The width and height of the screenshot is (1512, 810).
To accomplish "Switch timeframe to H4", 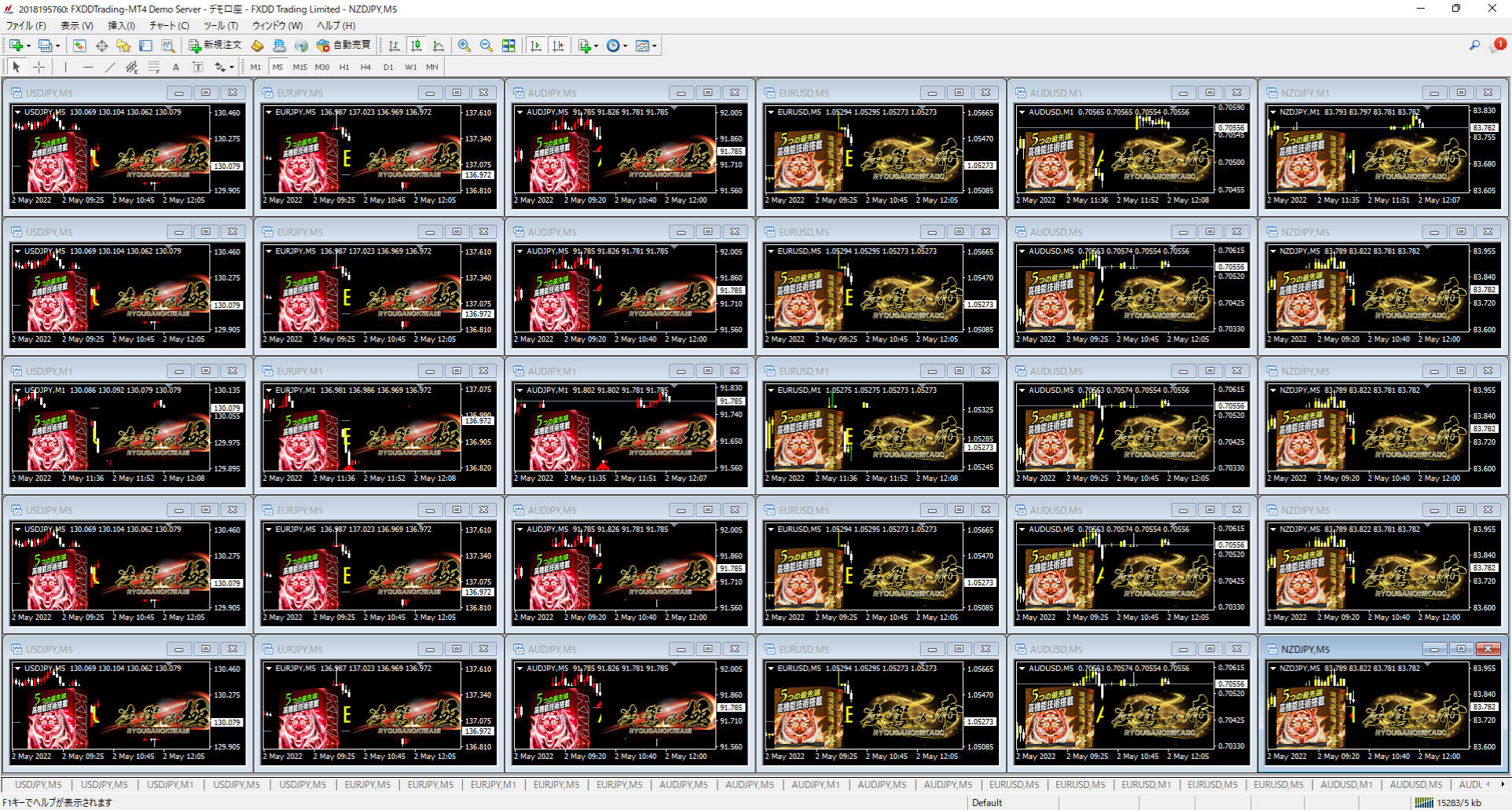I will tap(366, 67).
